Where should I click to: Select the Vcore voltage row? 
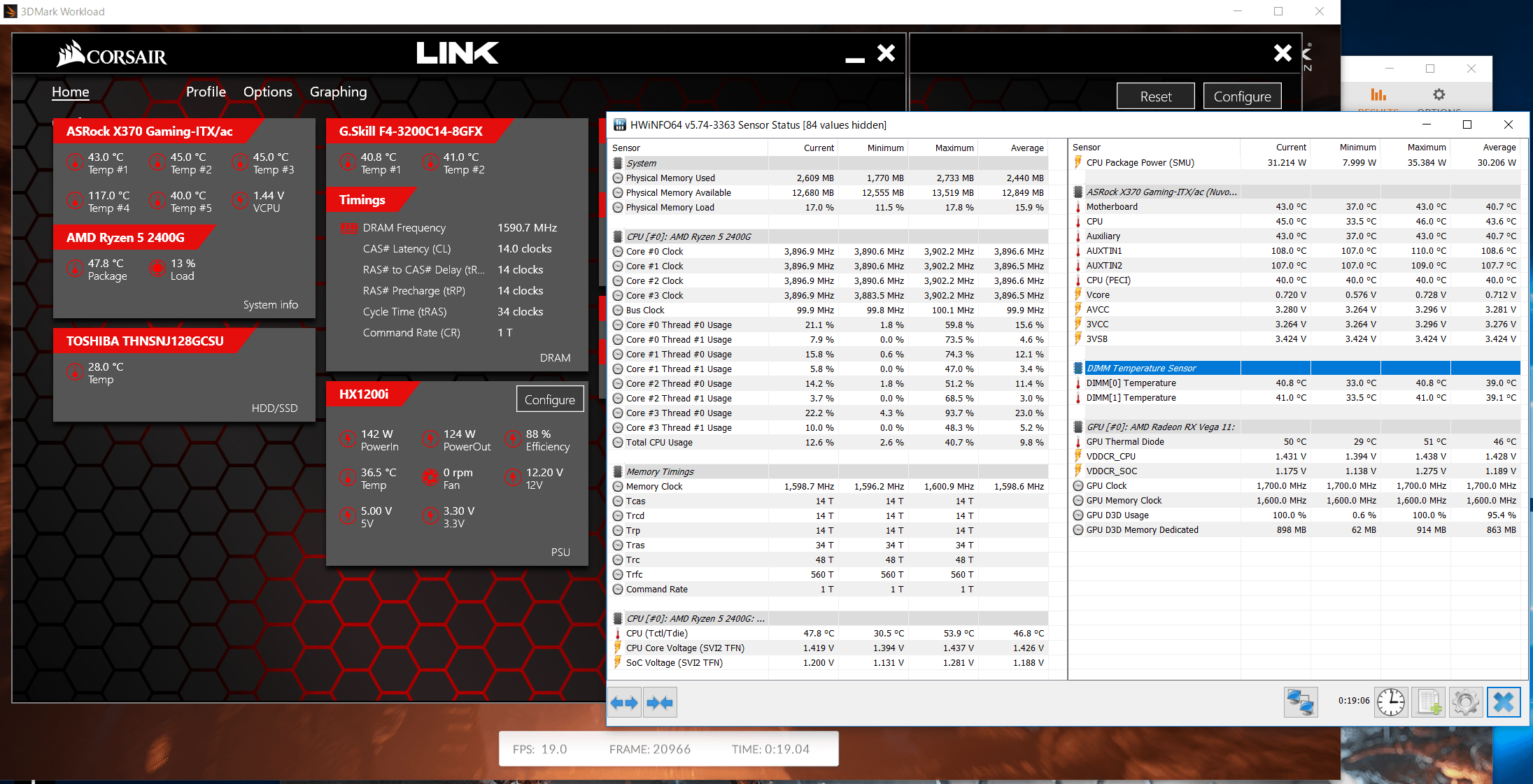(x=1296, y=294)
